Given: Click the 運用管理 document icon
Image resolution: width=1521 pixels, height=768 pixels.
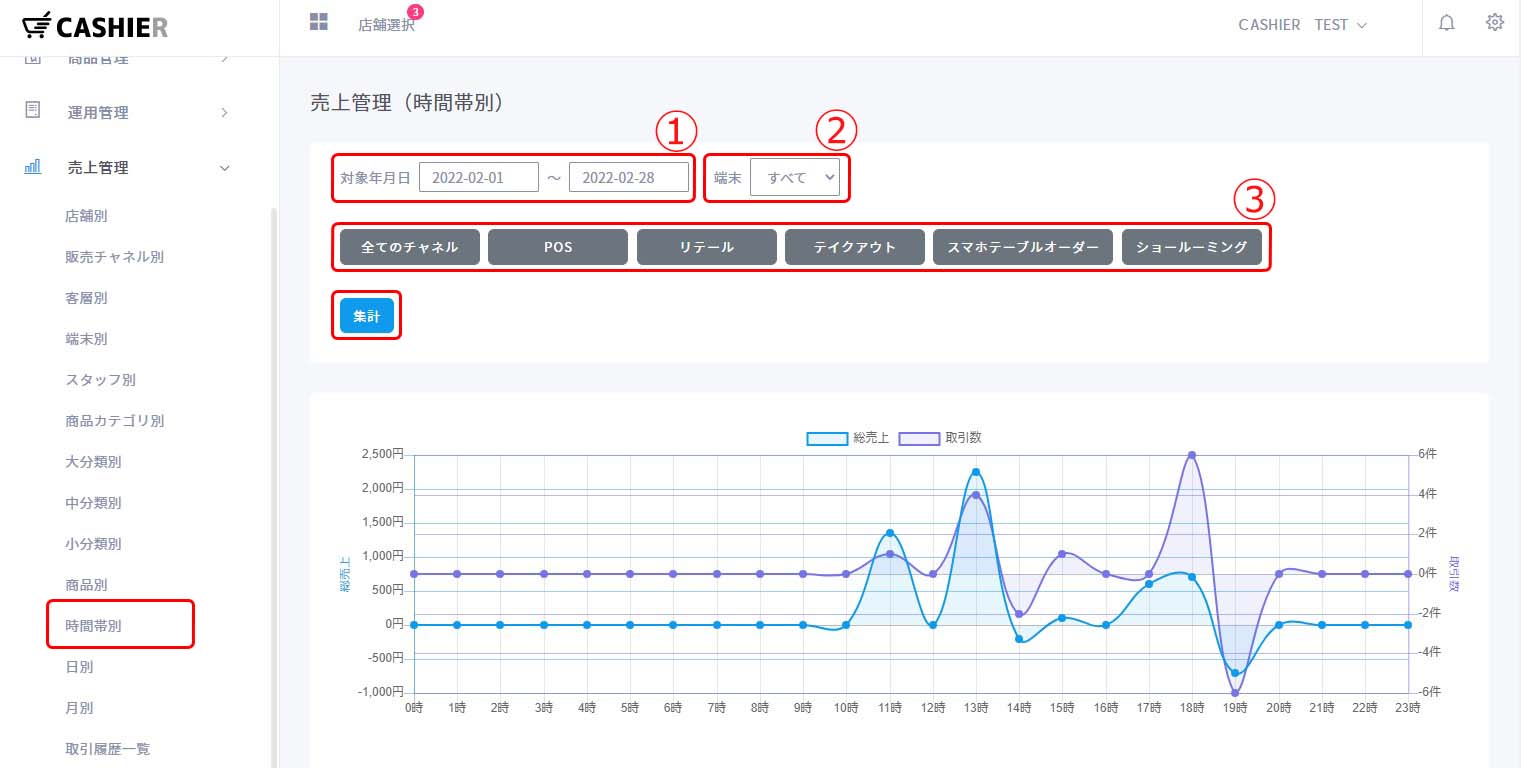Looking at the screenshot, I should point(33,110).
